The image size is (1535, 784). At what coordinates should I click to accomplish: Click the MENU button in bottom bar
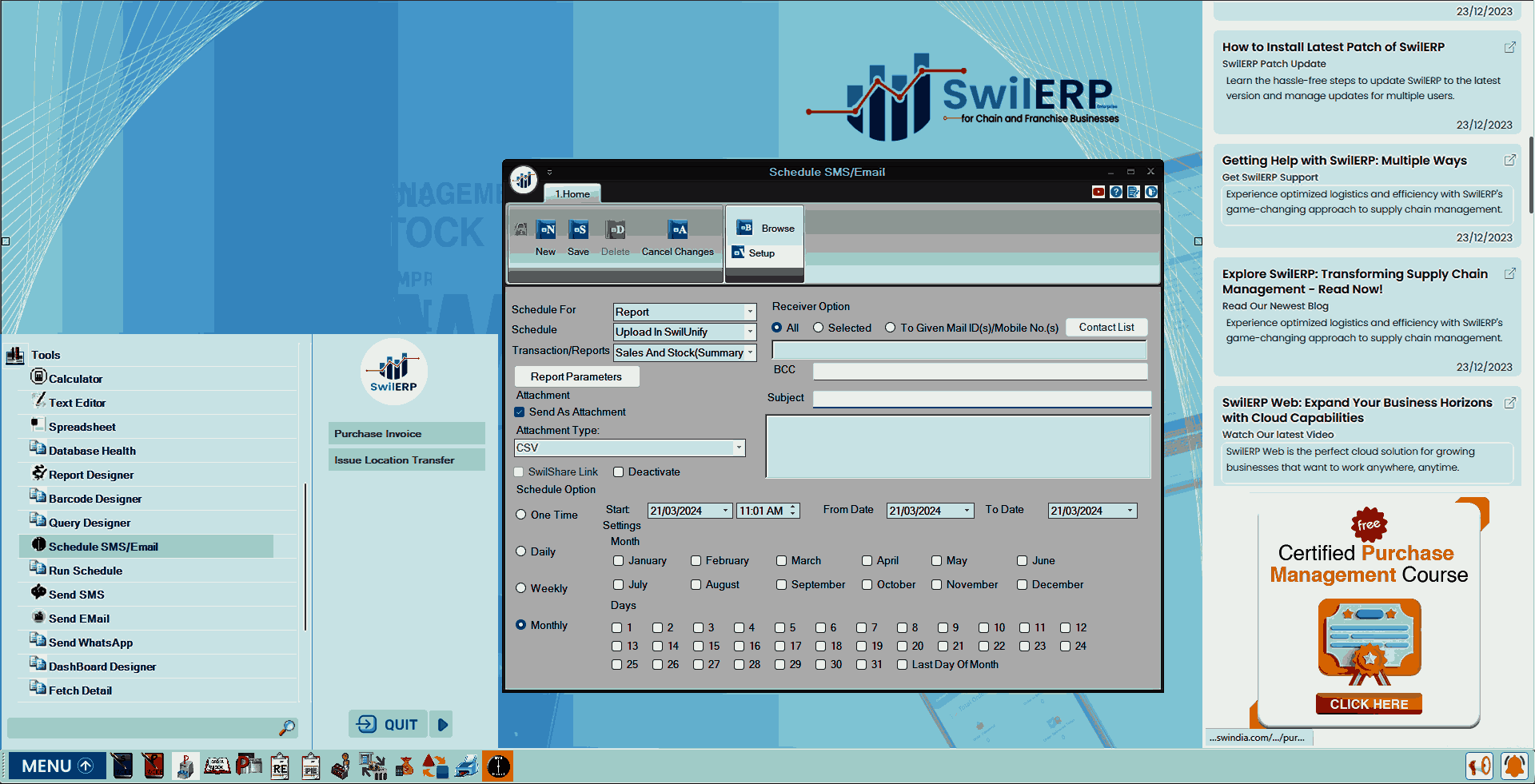click(58, 766)
